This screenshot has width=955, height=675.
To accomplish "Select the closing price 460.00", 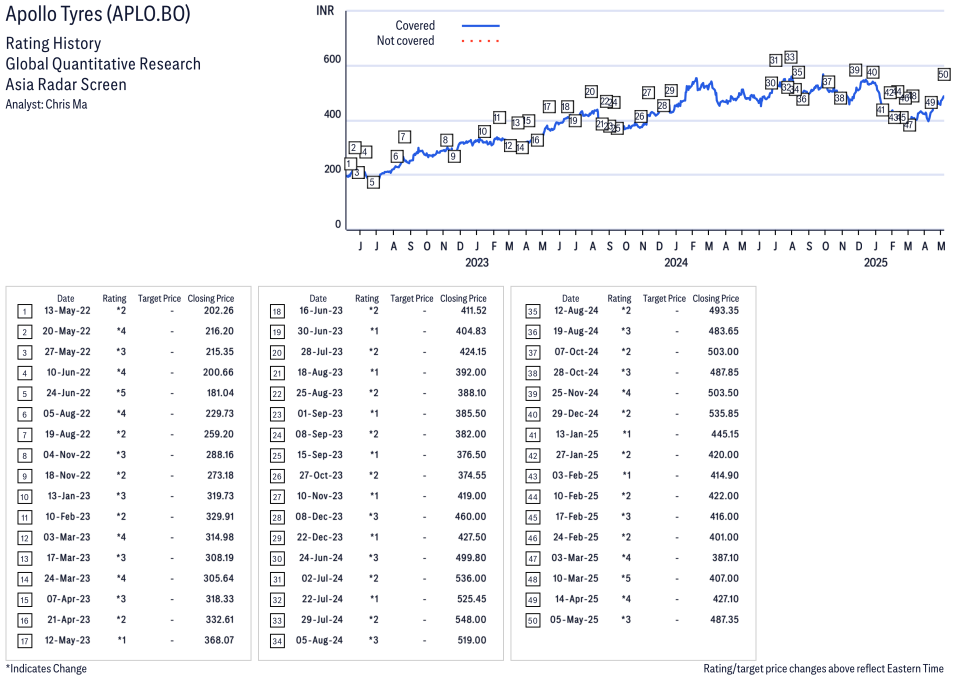I will tap(471, 517).
